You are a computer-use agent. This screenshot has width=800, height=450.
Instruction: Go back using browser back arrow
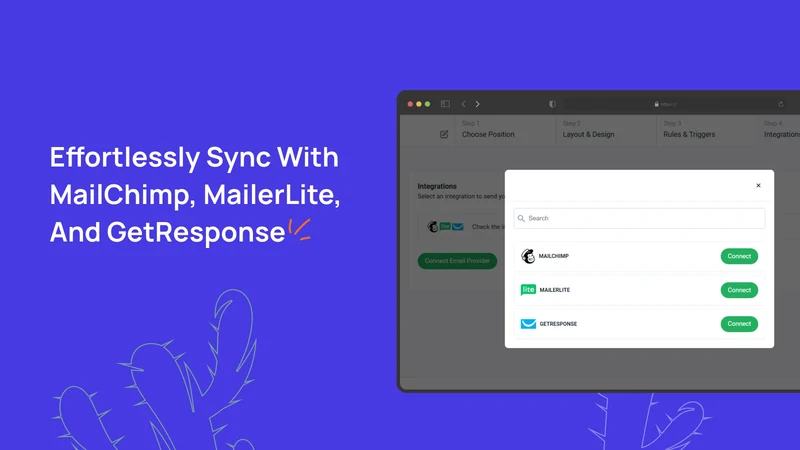click(x=463, y=104)
